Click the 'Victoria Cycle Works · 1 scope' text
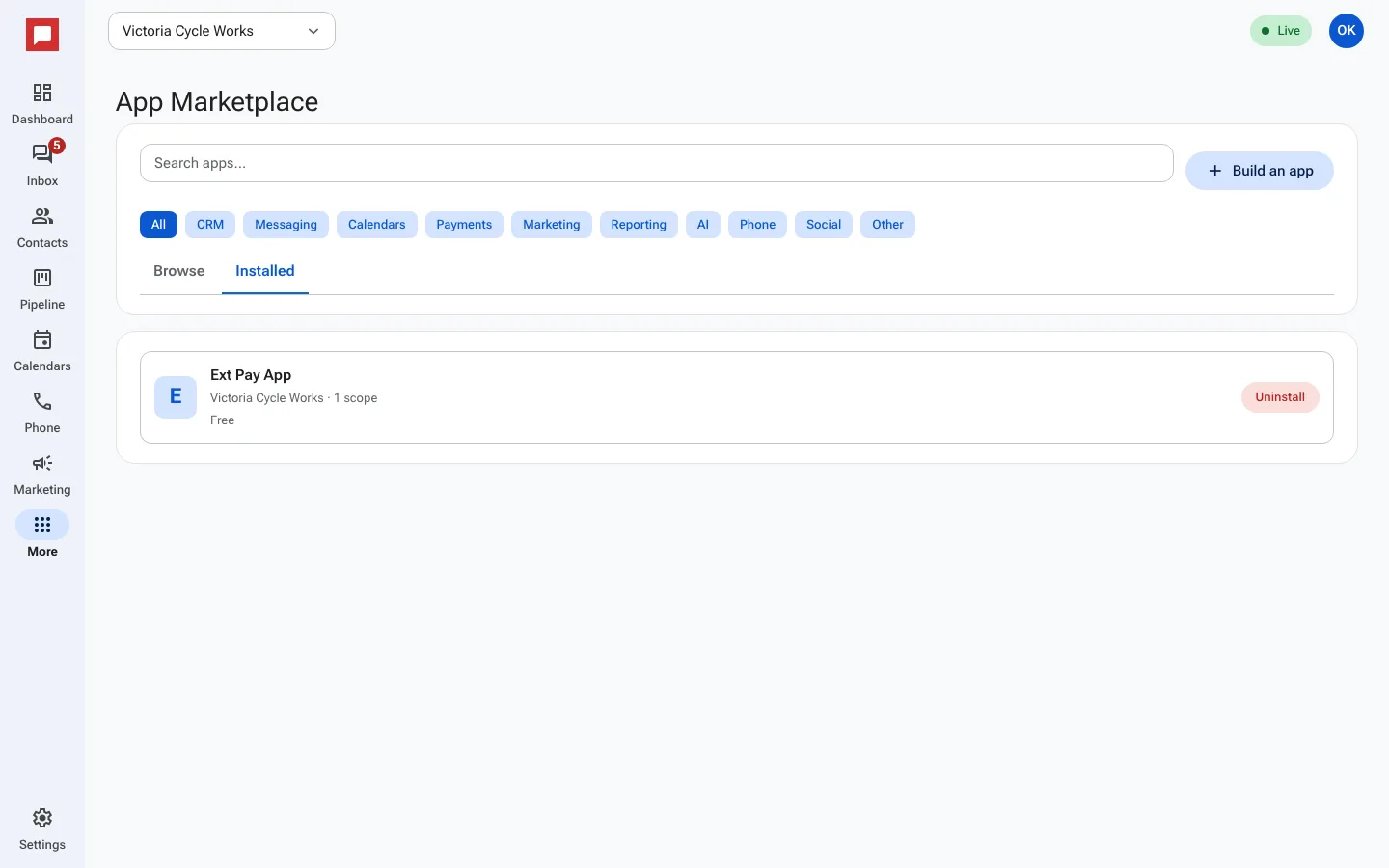Viewport: 1389px width, 868px height. [x=293, y=398]
